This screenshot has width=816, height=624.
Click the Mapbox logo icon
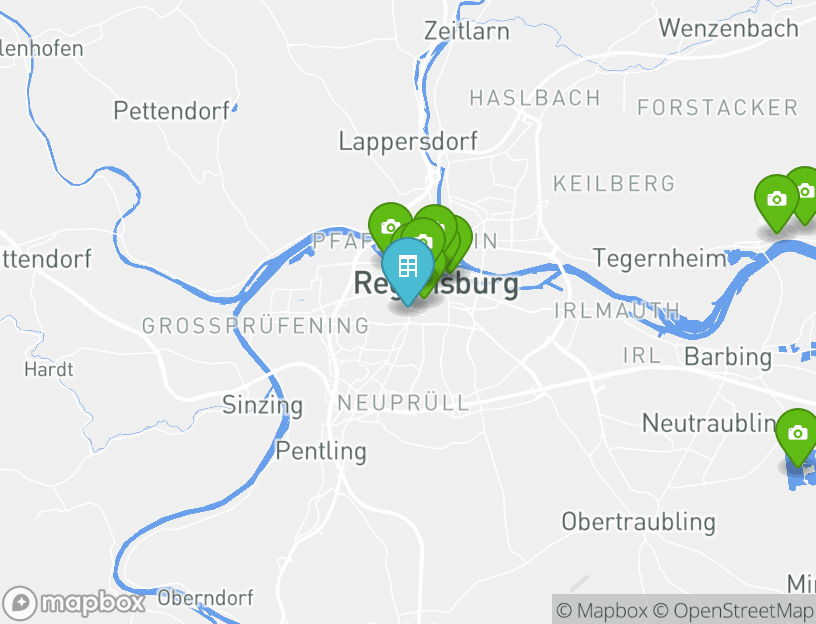[x=20, y=603]
